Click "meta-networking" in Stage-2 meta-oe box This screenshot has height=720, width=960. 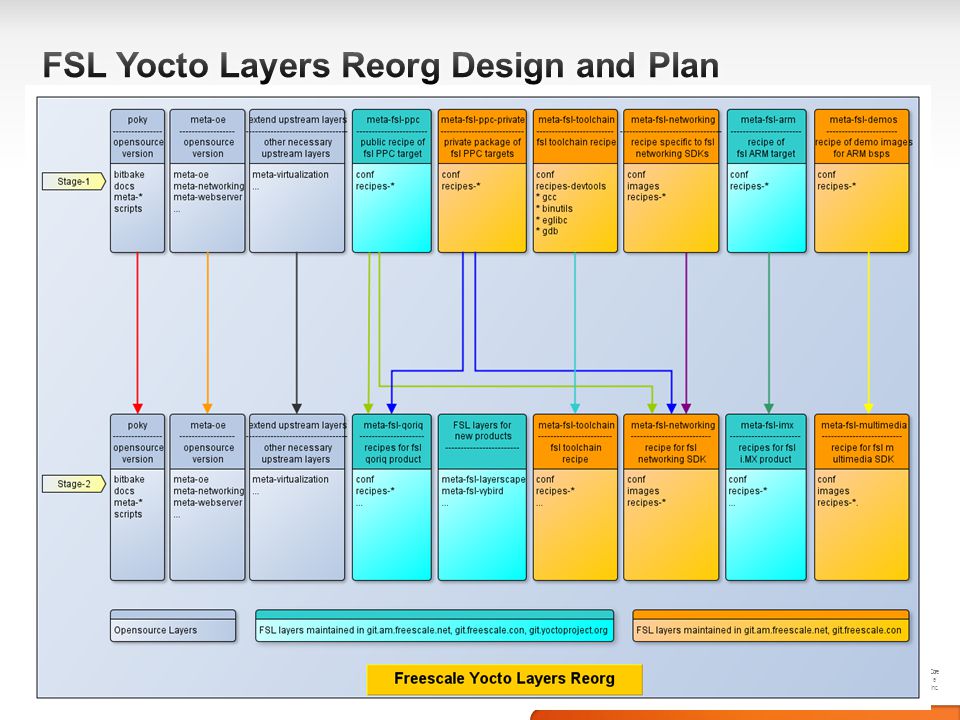point(208,491)
